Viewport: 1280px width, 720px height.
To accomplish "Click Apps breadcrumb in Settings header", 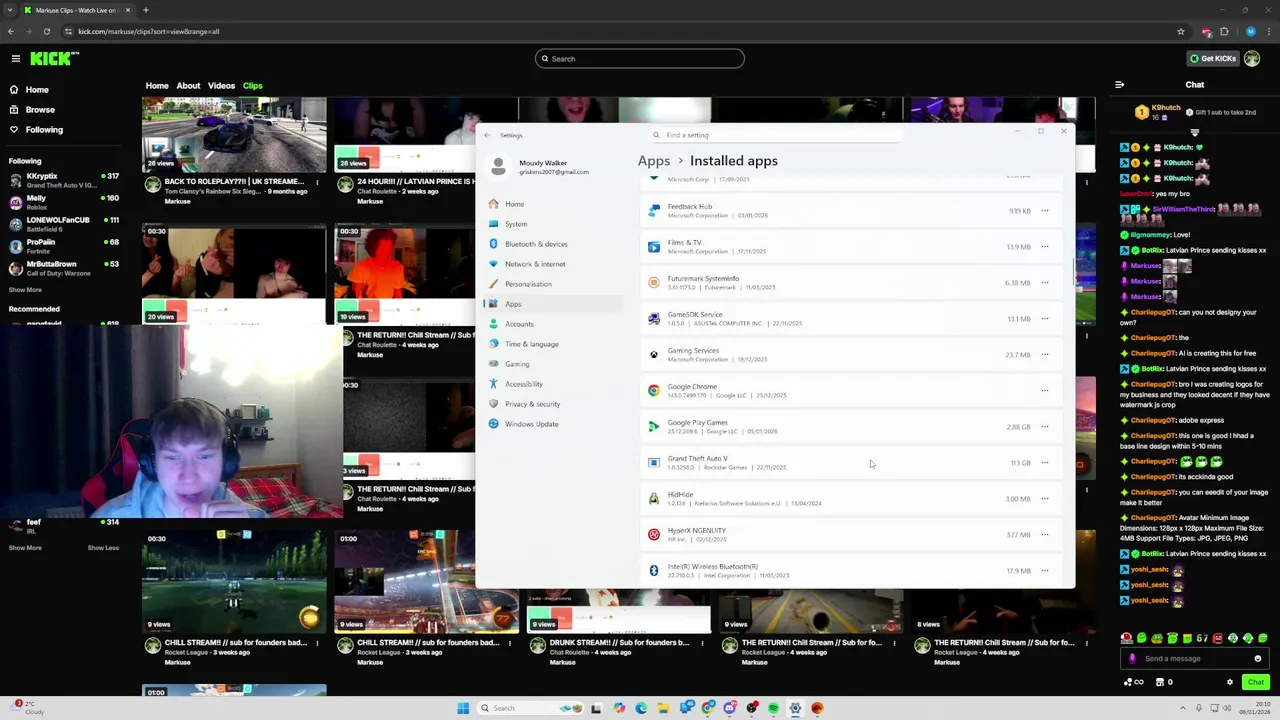I will pos(654,161).
